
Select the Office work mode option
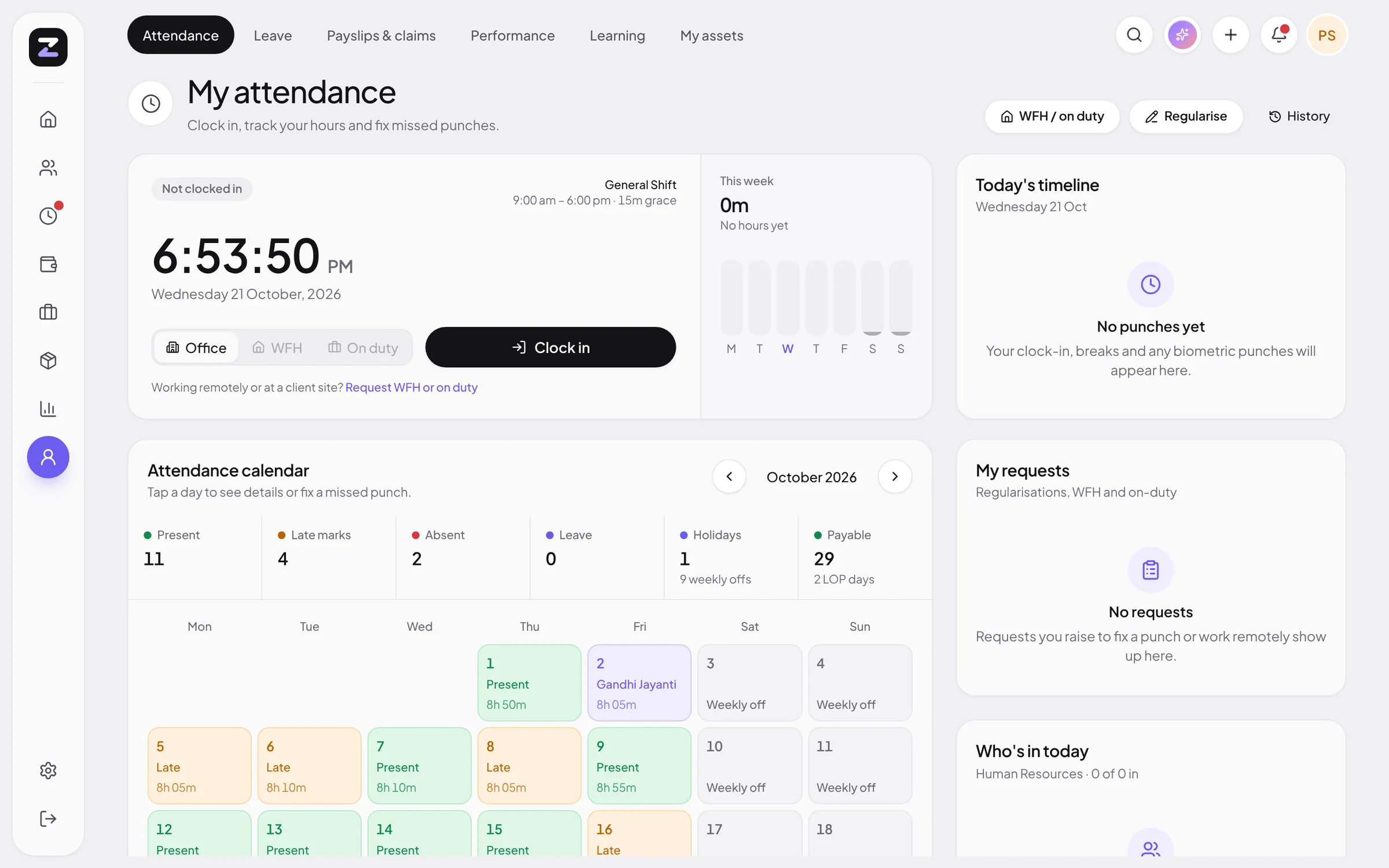pyautogui.click(x=196, y=347)
